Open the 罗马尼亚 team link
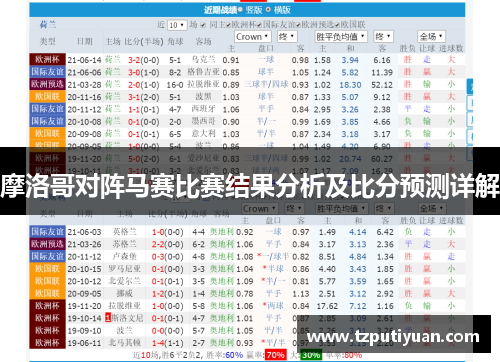 coord(125,269)
